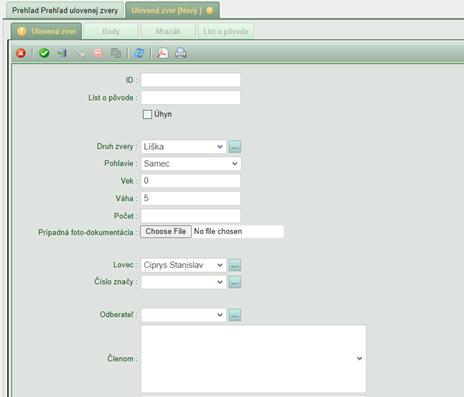Screen dimensions: 464x397
Task: Click the green checkmark save icon
Action: (44, 53)
